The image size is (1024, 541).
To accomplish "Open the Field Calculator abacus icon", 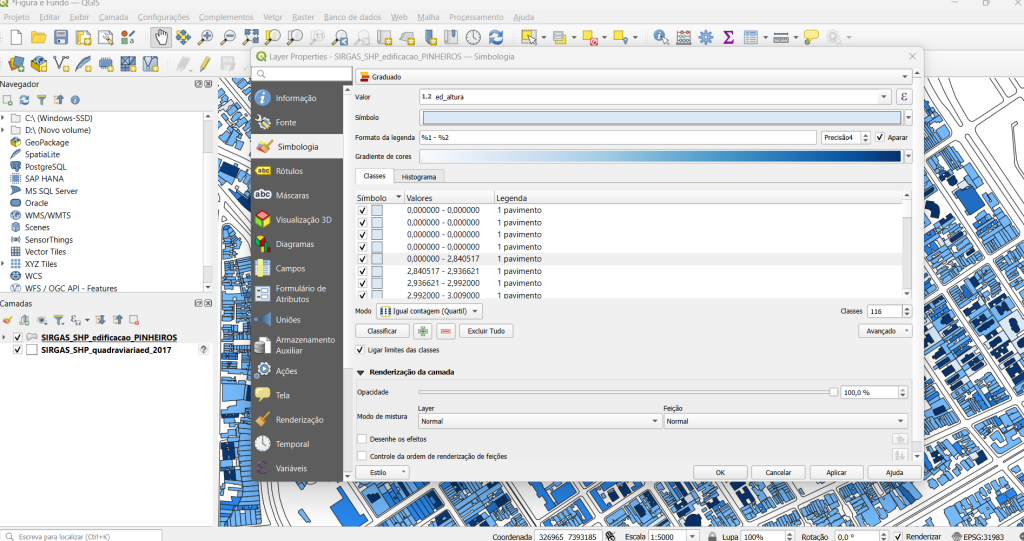I will tap(683, 37).
